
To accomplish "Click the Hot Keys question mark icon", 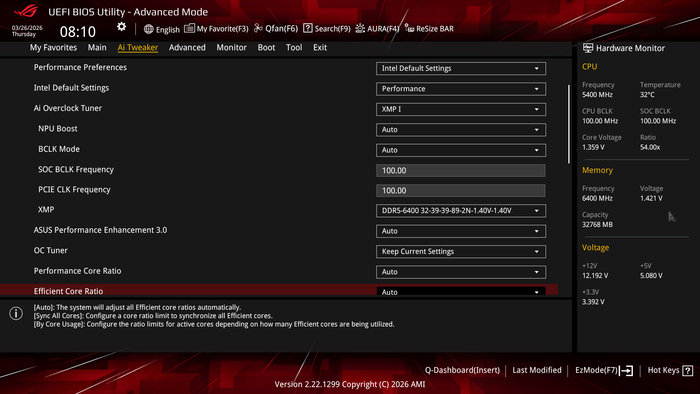I will point(688,370).
